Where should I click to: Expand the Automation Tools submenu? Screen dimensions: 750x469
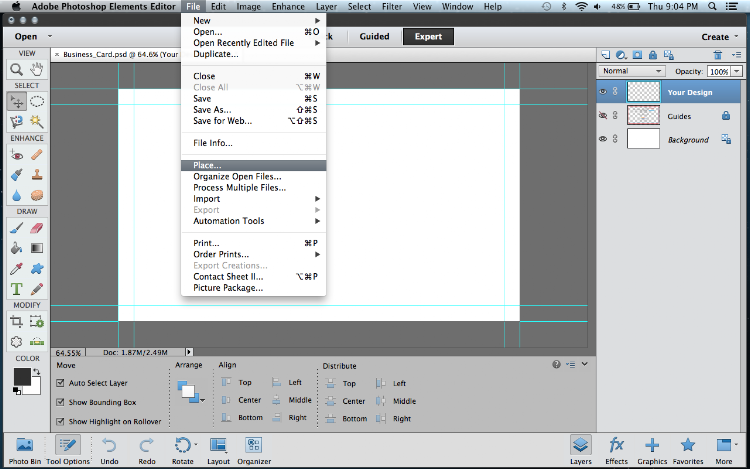coord(254,221)
